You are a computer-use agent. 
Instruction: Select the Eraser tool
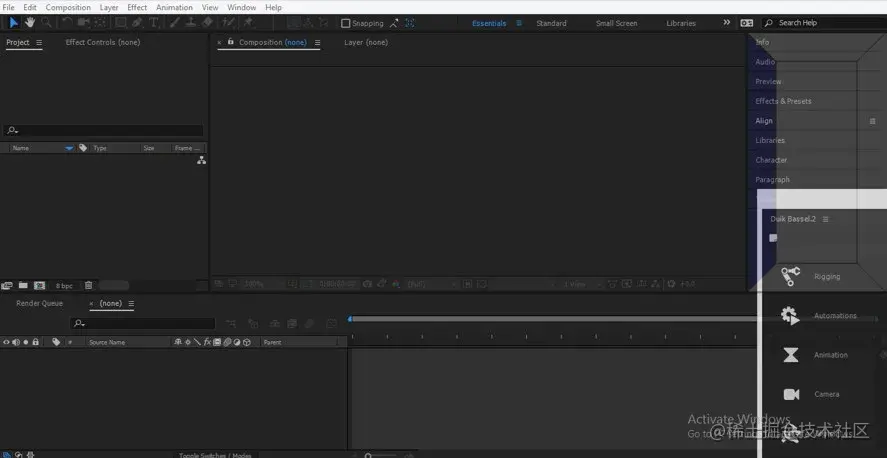coord(207,23)
